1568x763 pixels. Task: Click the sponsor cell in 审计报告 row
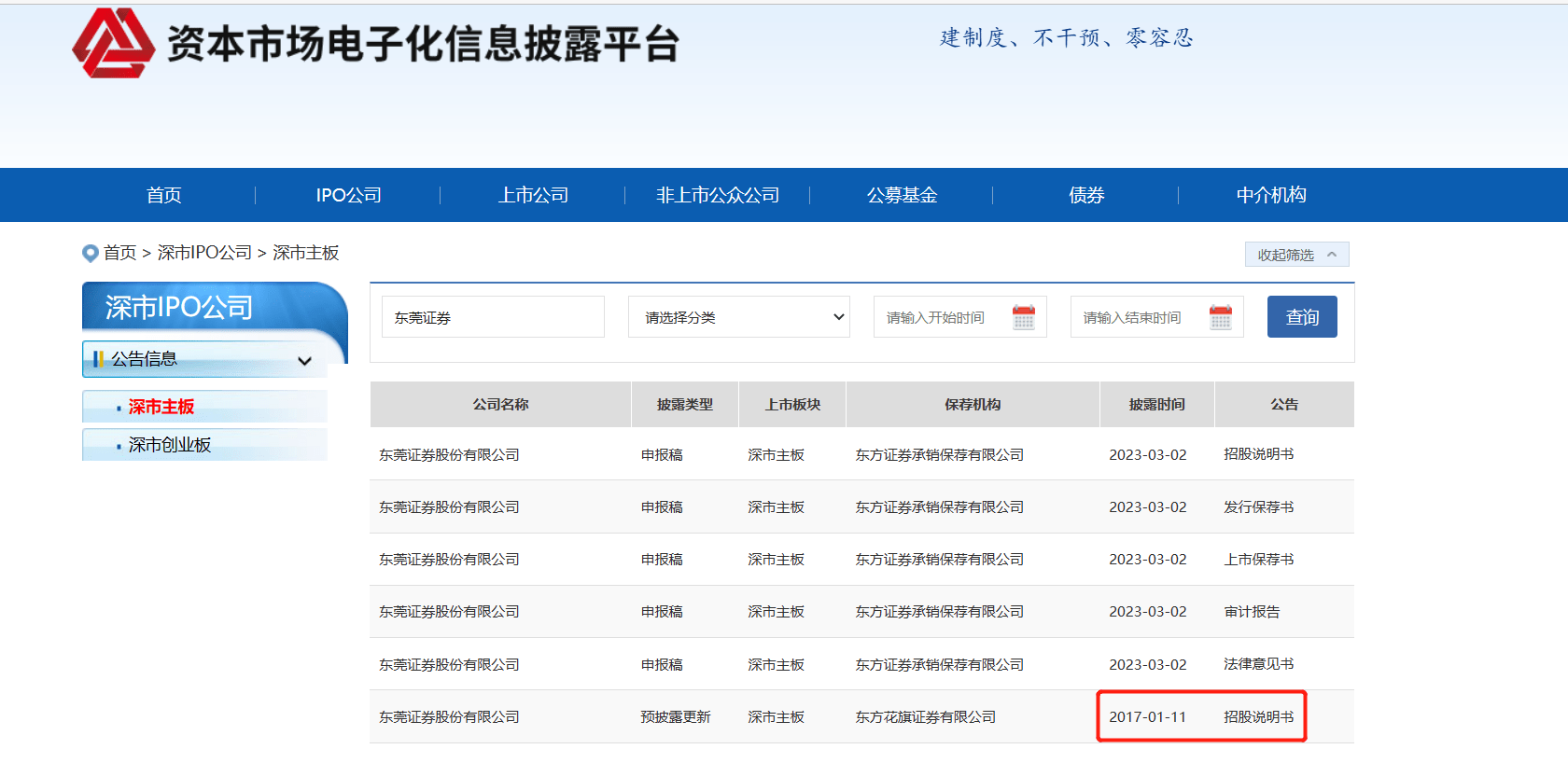pyautogui.click(x=940, y=612)
